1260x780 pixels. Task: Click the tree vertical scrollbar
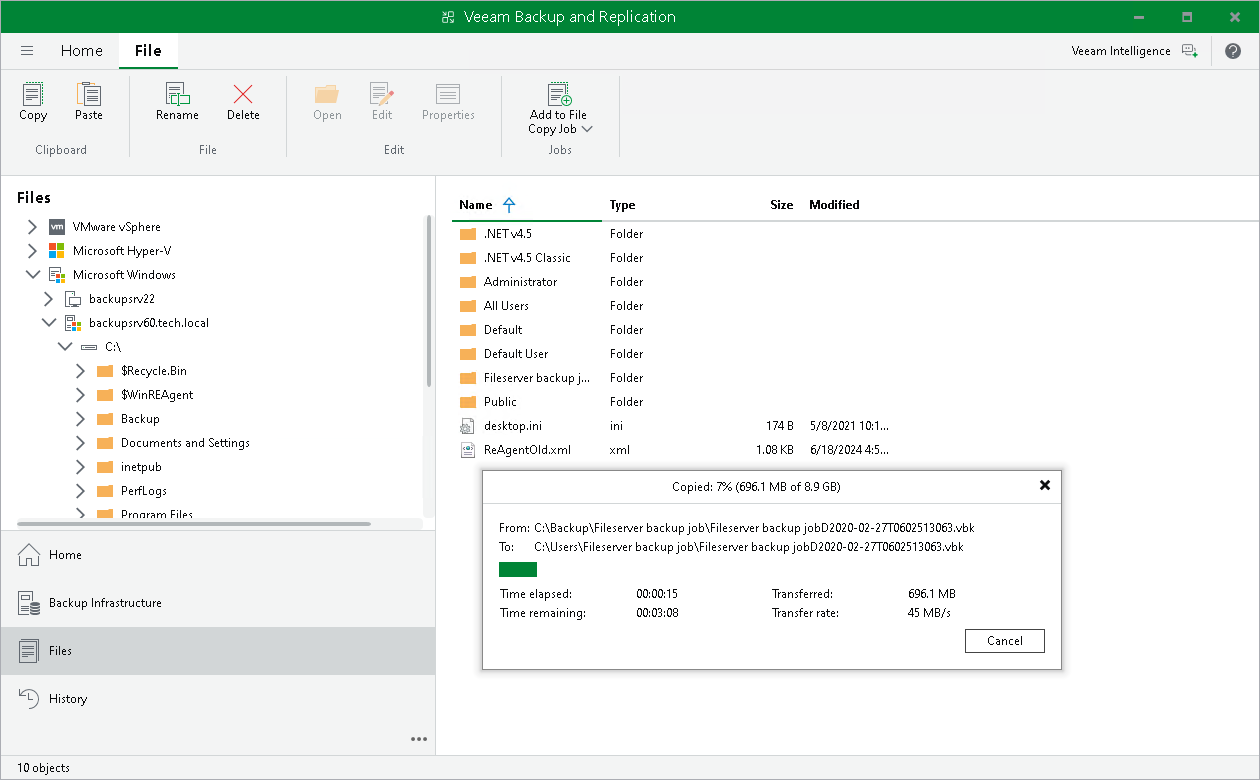[x=429, y=300]
